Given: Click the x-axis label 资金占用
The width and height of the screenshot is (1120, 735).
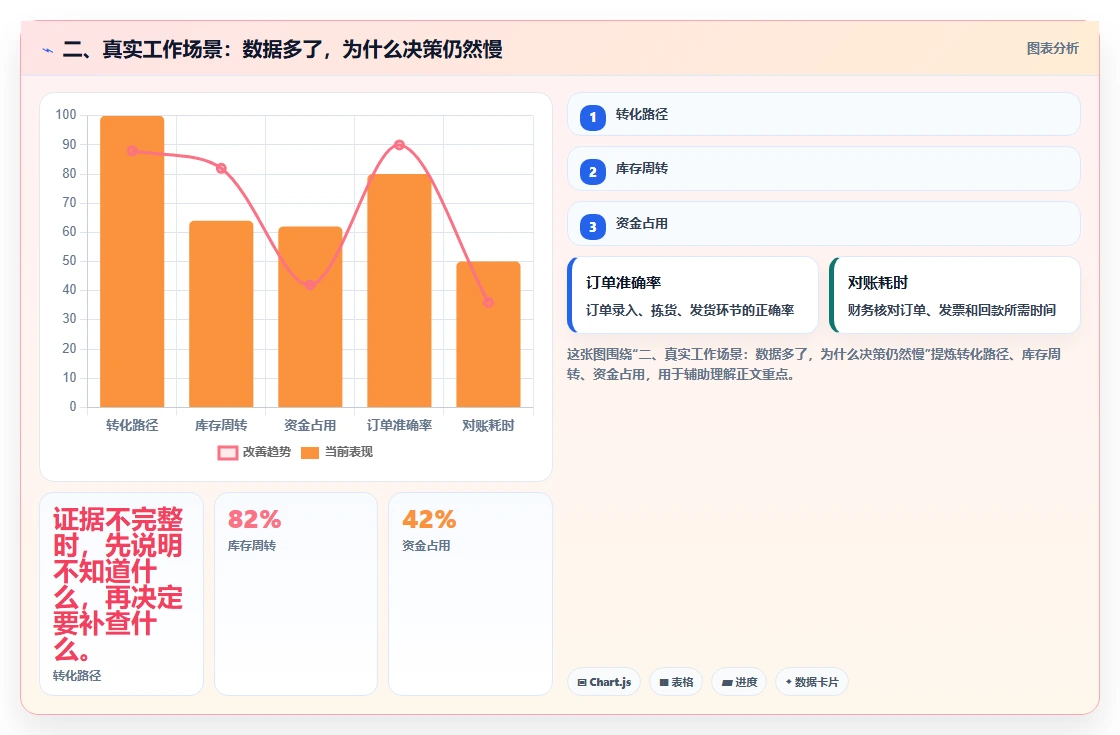Looking at the screenshot, I should tap(310, 426).
